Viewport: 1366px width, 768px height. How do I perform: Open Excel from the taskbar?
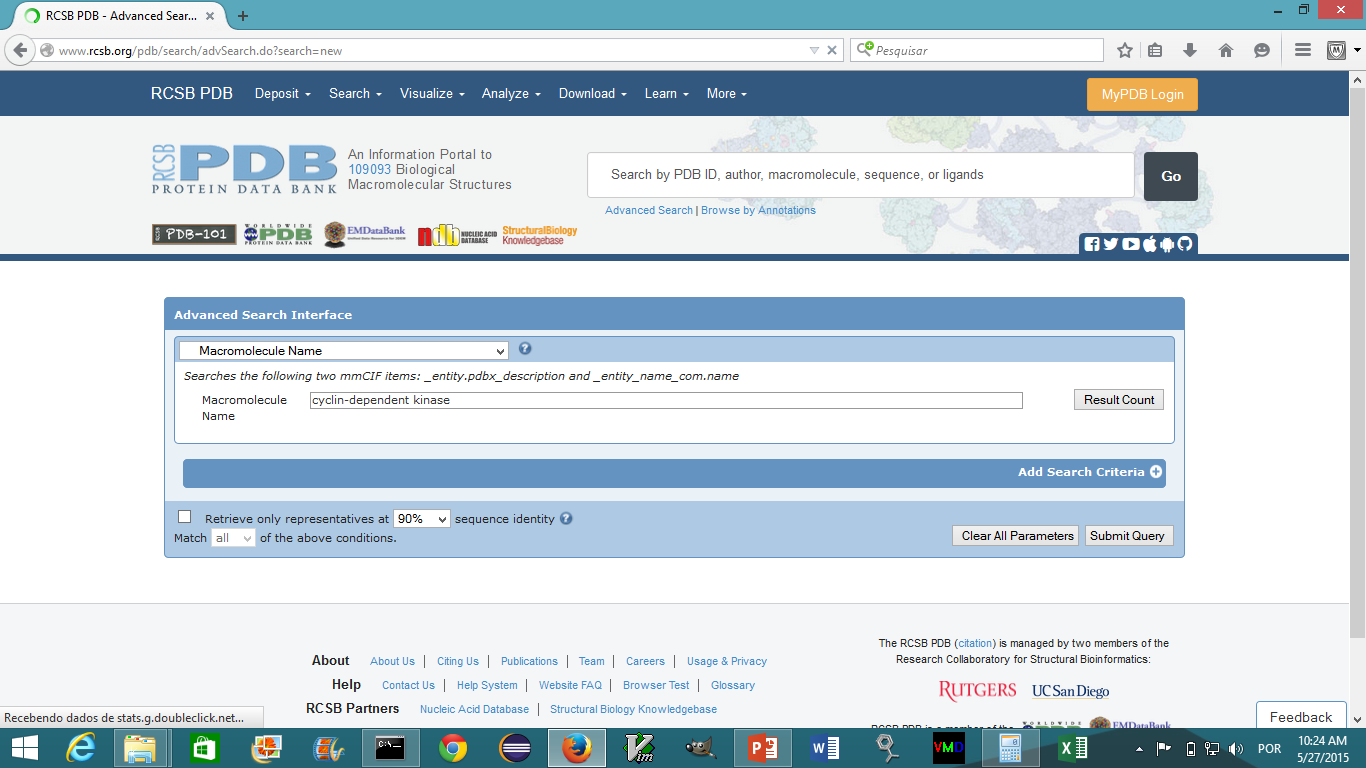(x=1072, y=748)
